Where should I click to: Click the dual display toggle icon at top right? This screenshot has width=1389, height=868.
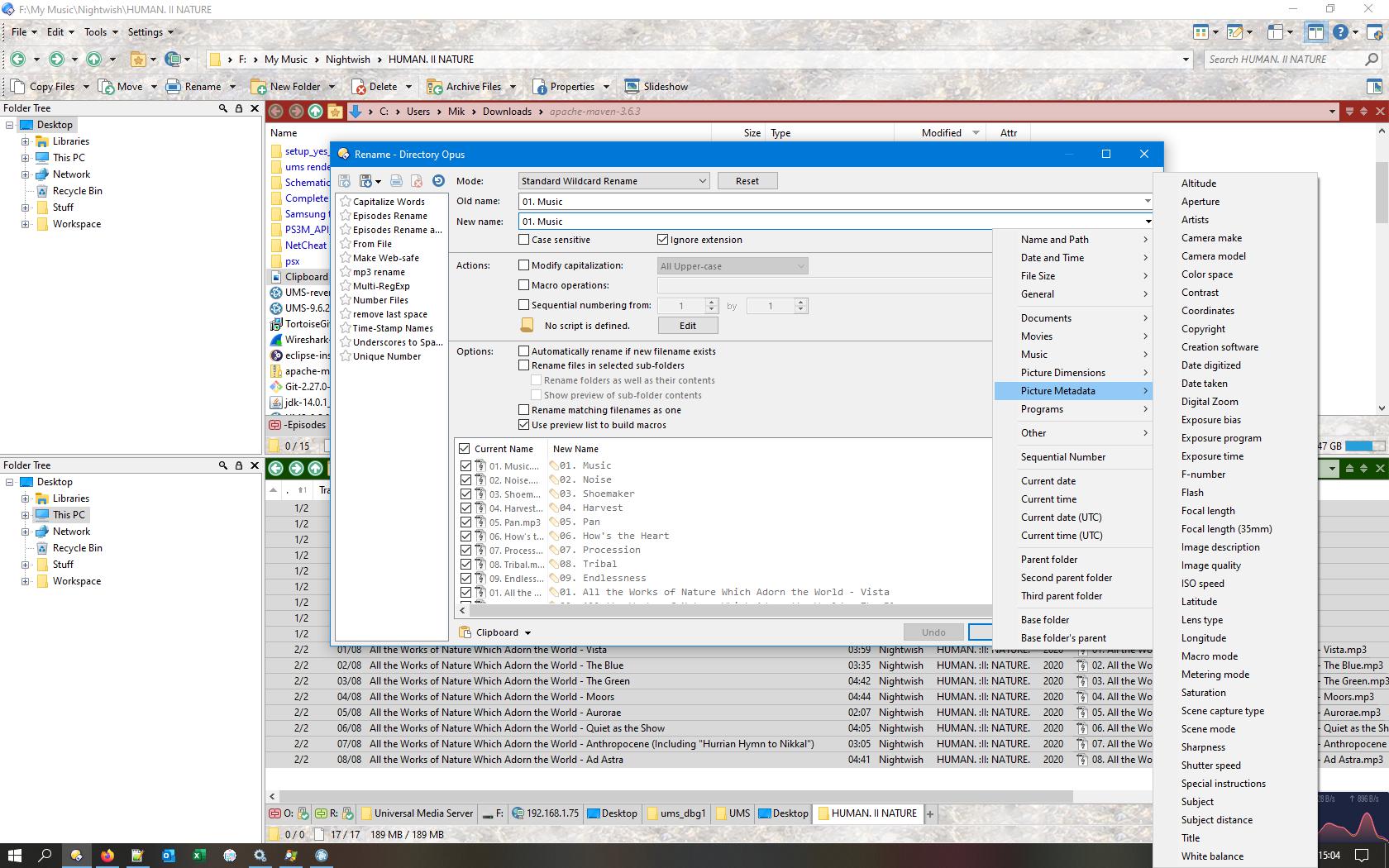pyautogui.click(x=1315, y=32)
